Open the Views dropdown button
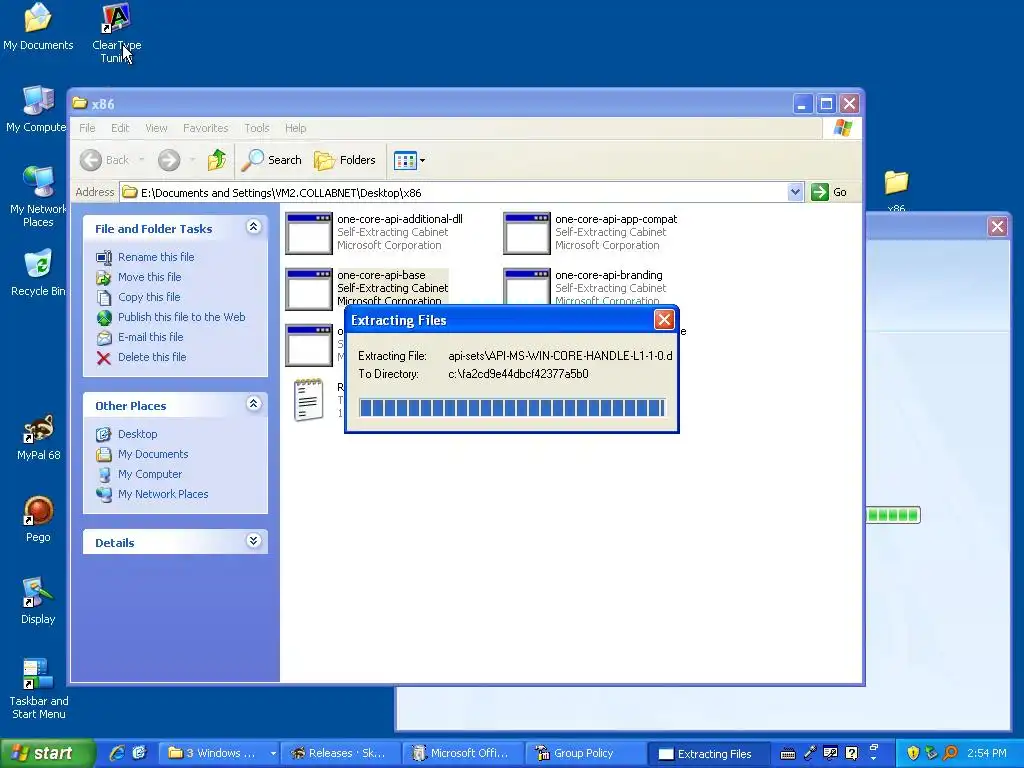Image resolution: width=1024 pixels, height=768 pixels. click(x=409, y=160)
